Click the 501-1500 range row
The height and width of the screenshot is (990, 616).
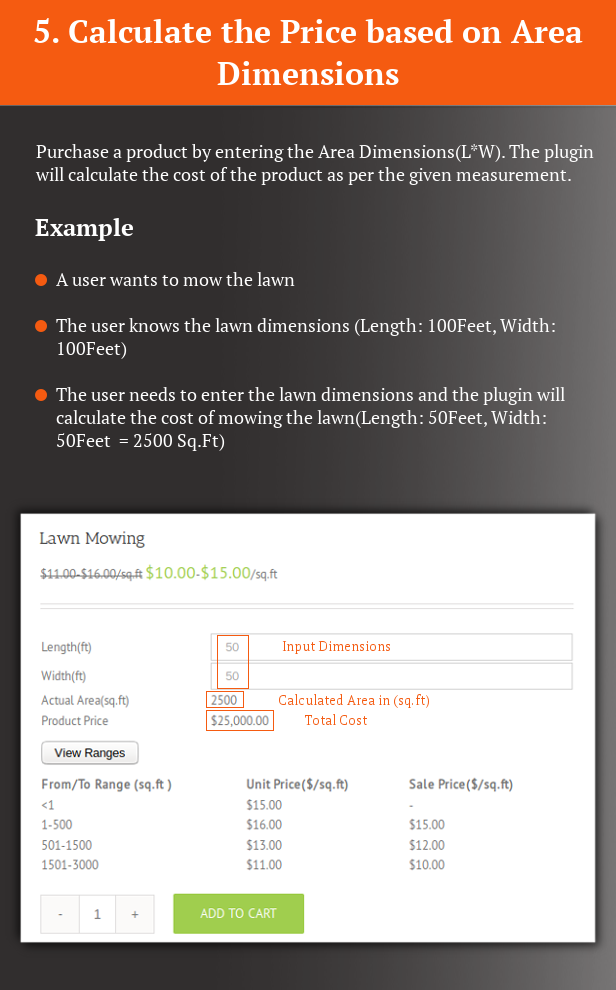coord(278,845)
